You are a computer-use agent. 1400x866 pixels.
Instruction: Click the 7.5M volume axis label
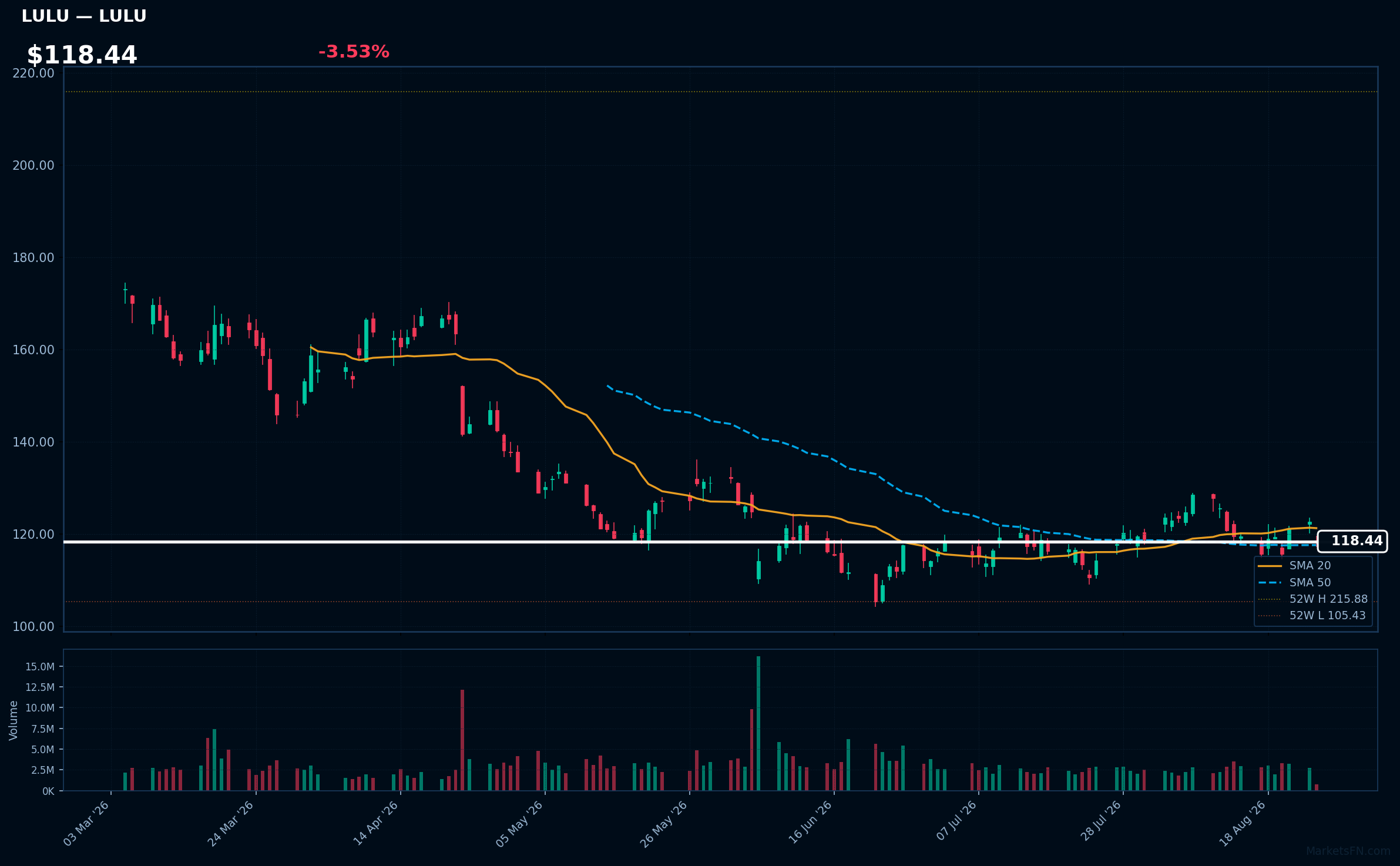[43, 729]
